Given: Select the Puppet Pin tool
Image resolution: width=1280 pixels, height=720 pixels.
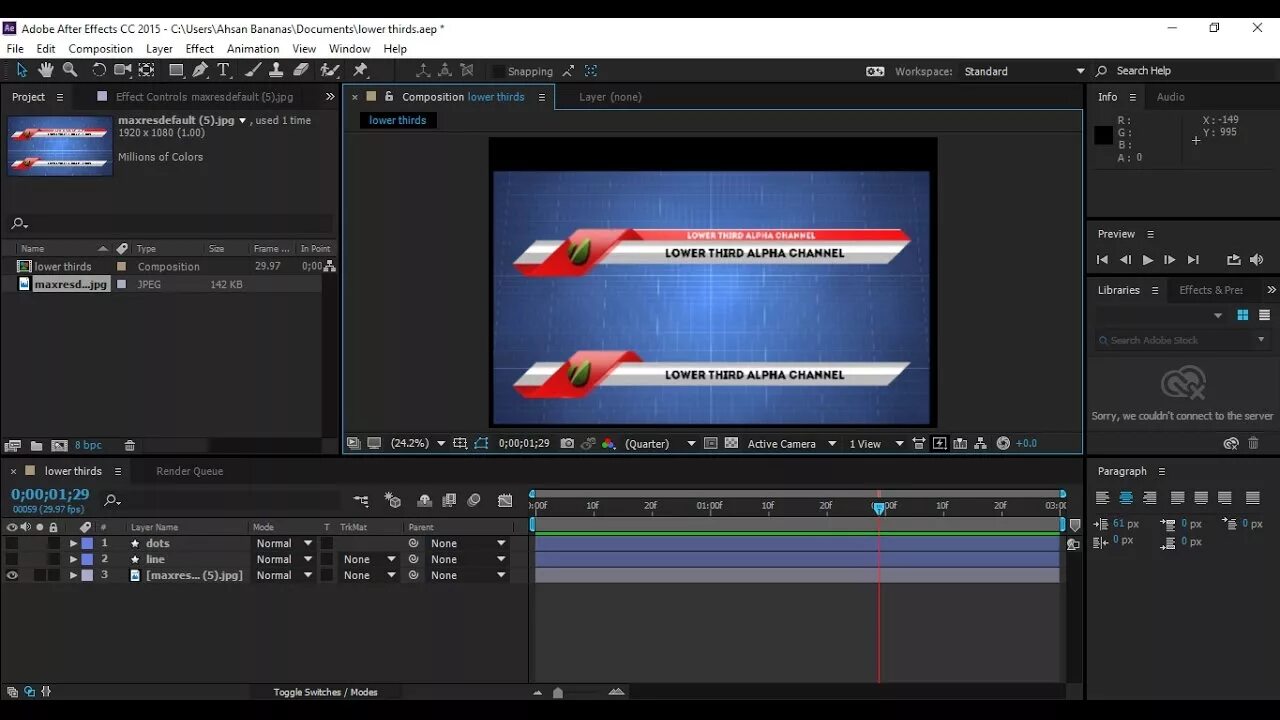Looking at the screenshot, I should click(x=361, y=70).
